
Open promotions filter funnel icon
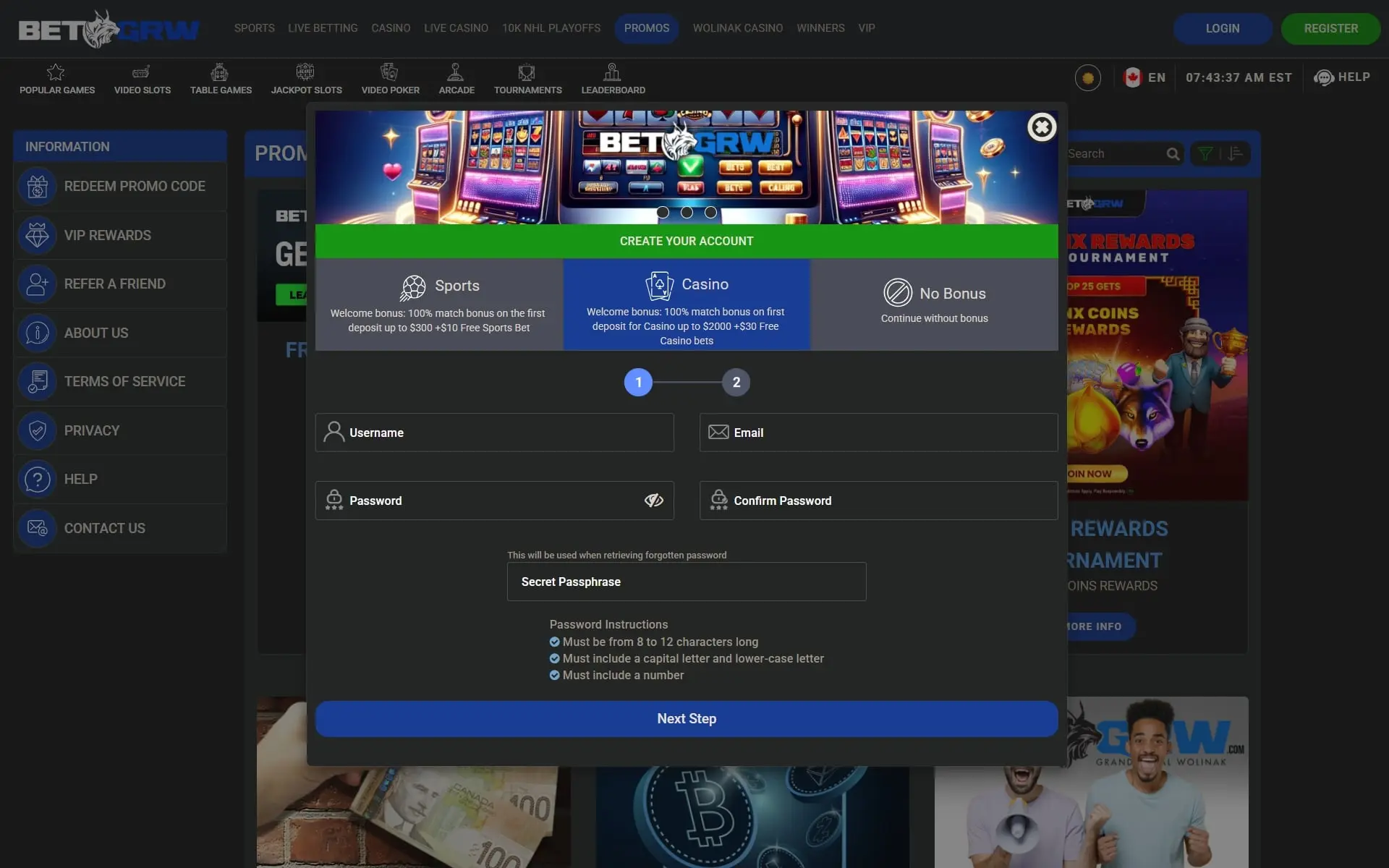pyautogui.click(x=1205, y=154)
